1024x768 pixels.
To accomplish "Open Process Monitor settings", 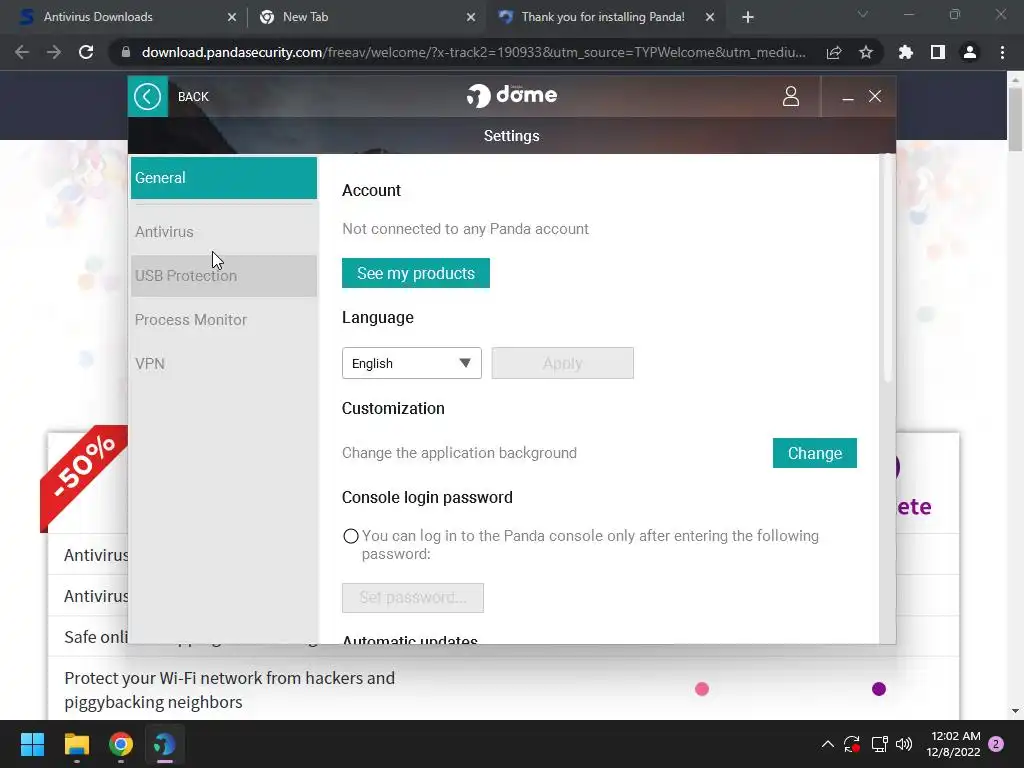I will click(x=223, y=319).
